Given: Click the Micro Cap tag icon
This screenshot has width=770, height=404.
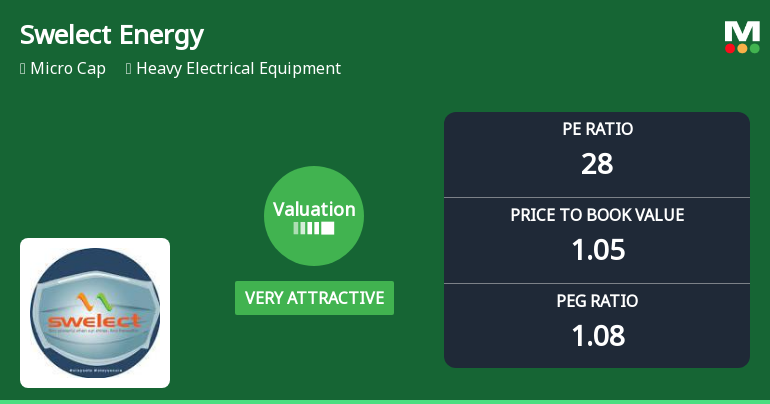Looking at the screenshot, I should tap(23, 69).
